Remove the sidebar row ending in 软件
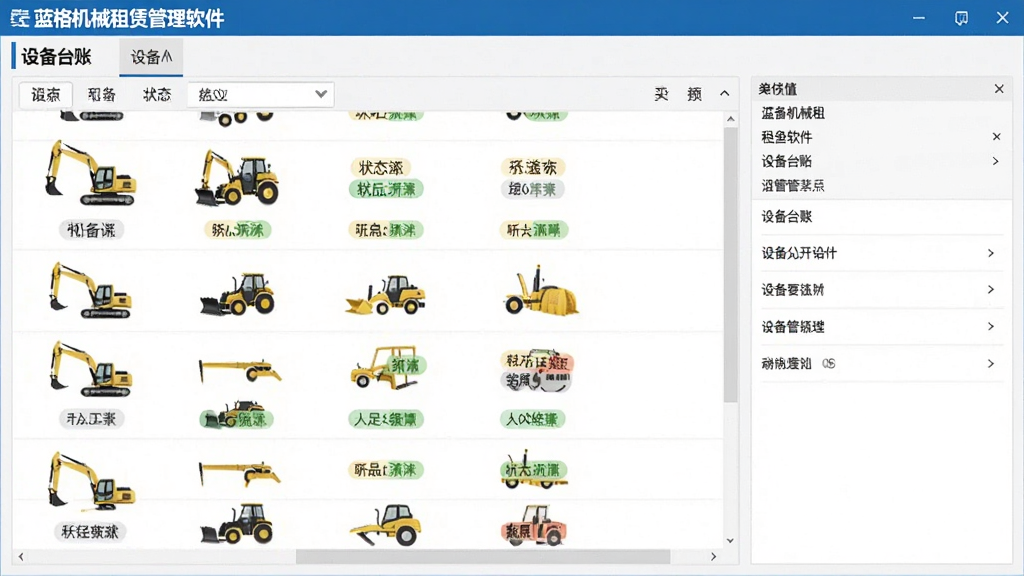The image size is (1024, 576). point(997,136)
